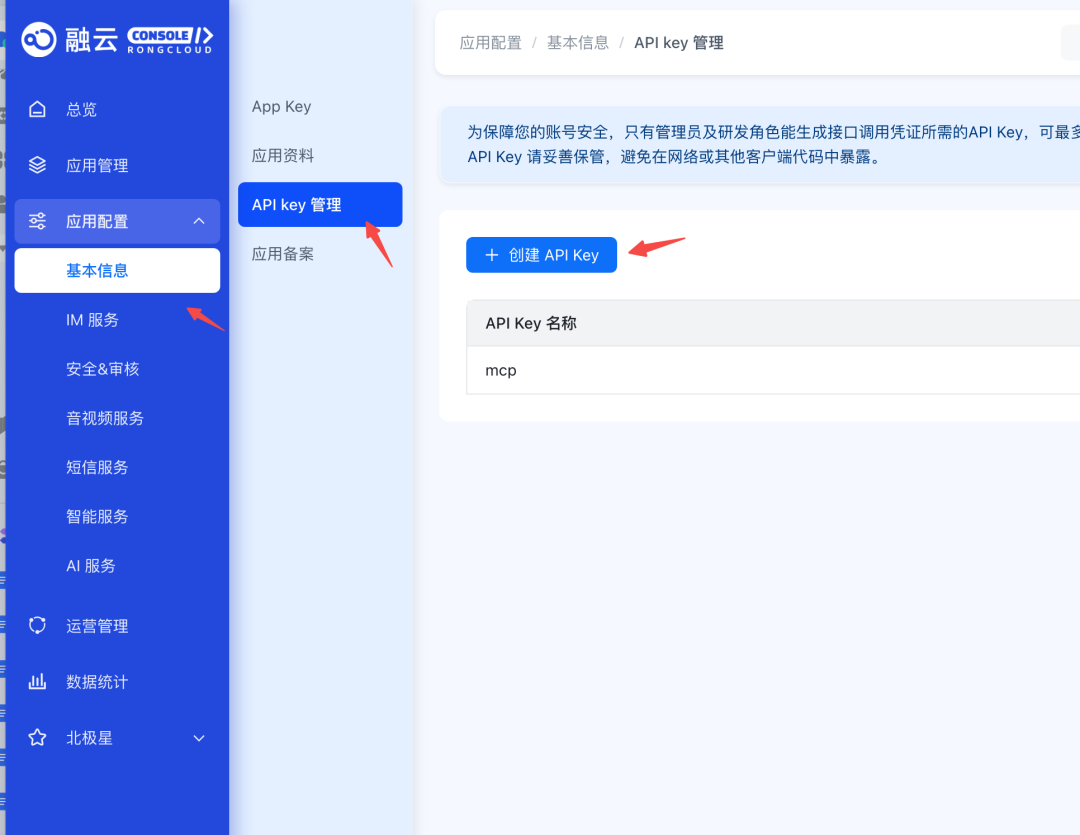Image resolution: width=1080 pixels, height=835 pixels.
Task: Click the 创建 API Key button
Action: pos(541,255)
